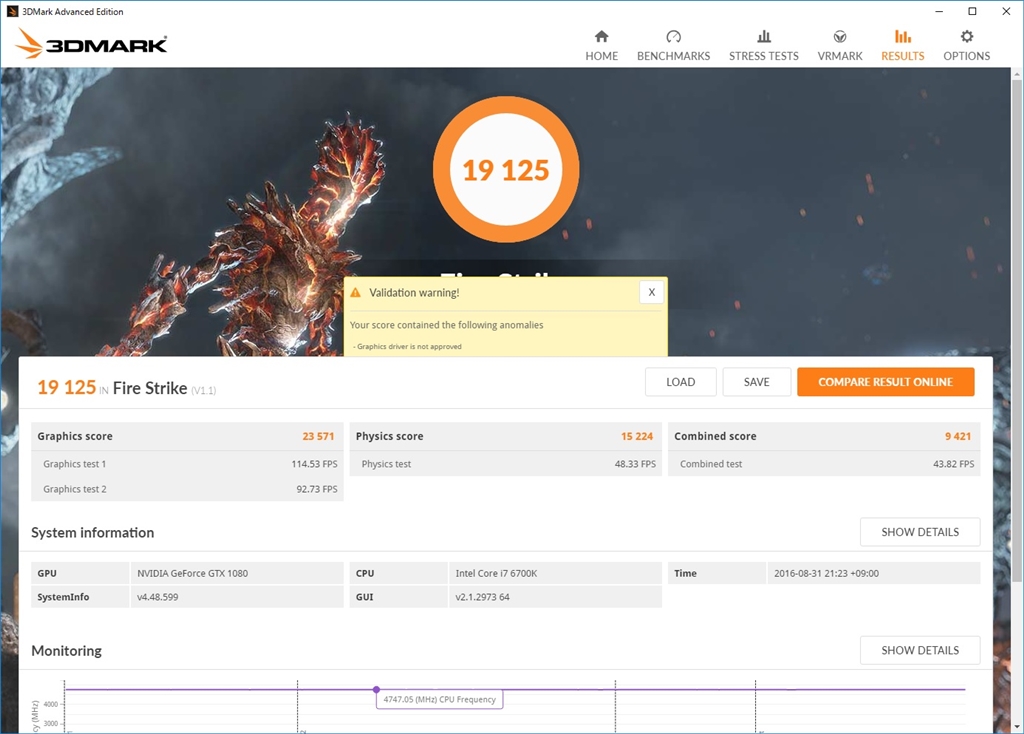Screen dimensions: 1024x734
Task: Click the 'Graphics test 2' row label
Action: point(74,489)
